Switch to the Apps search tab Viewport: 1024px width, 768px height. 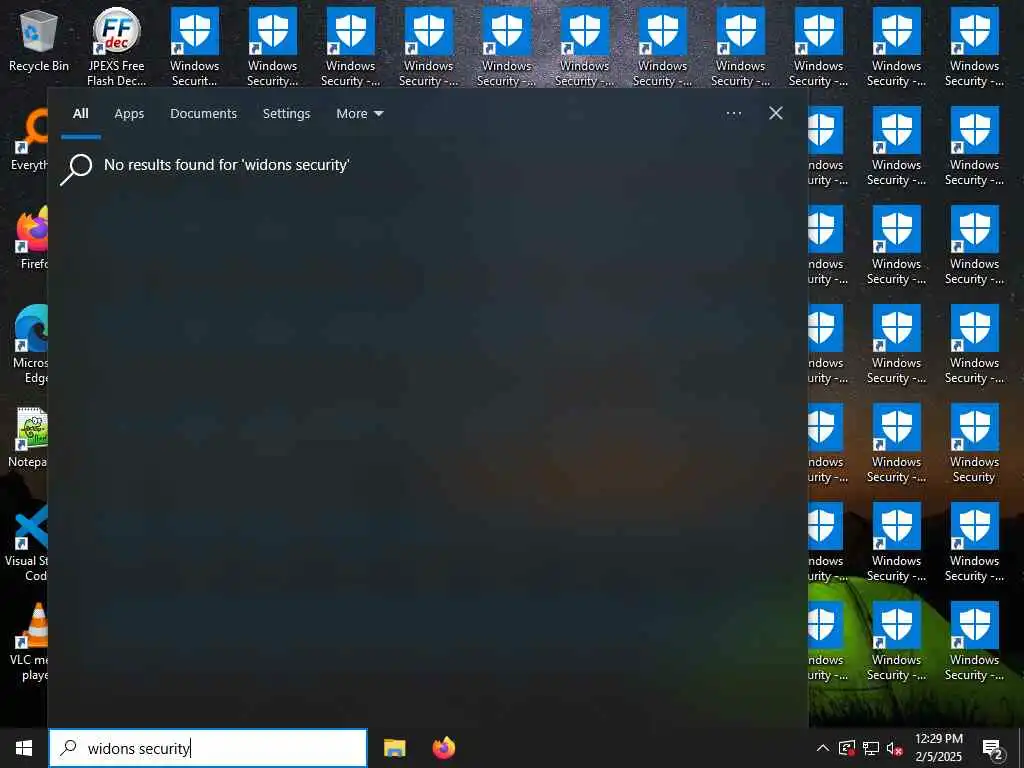tap(129, 114)
